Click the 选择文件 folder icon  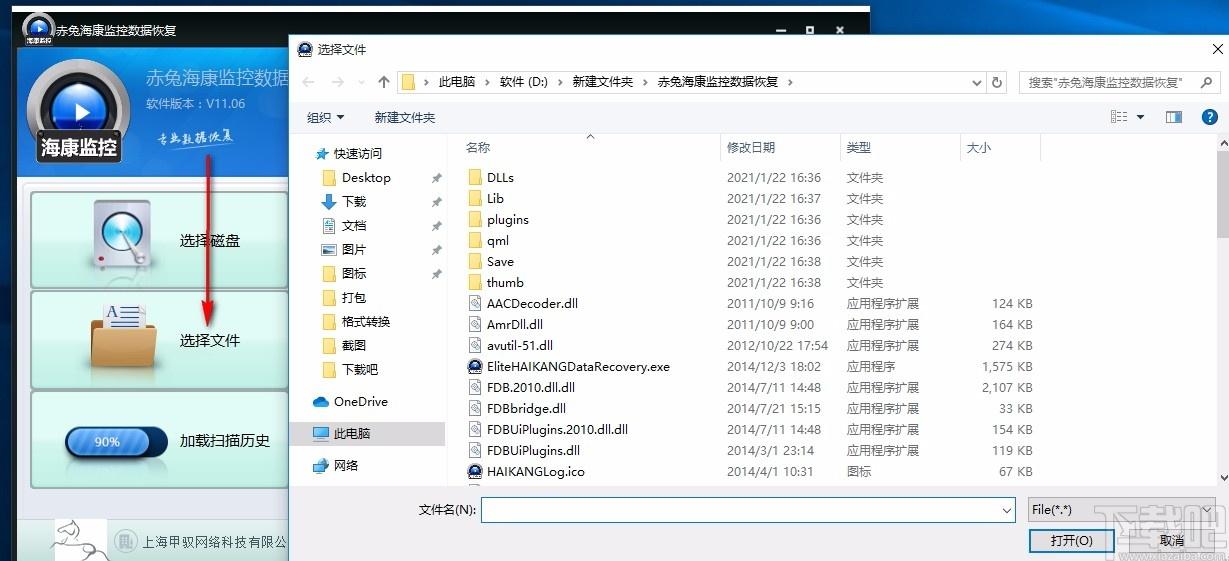(x=122, y=336)
